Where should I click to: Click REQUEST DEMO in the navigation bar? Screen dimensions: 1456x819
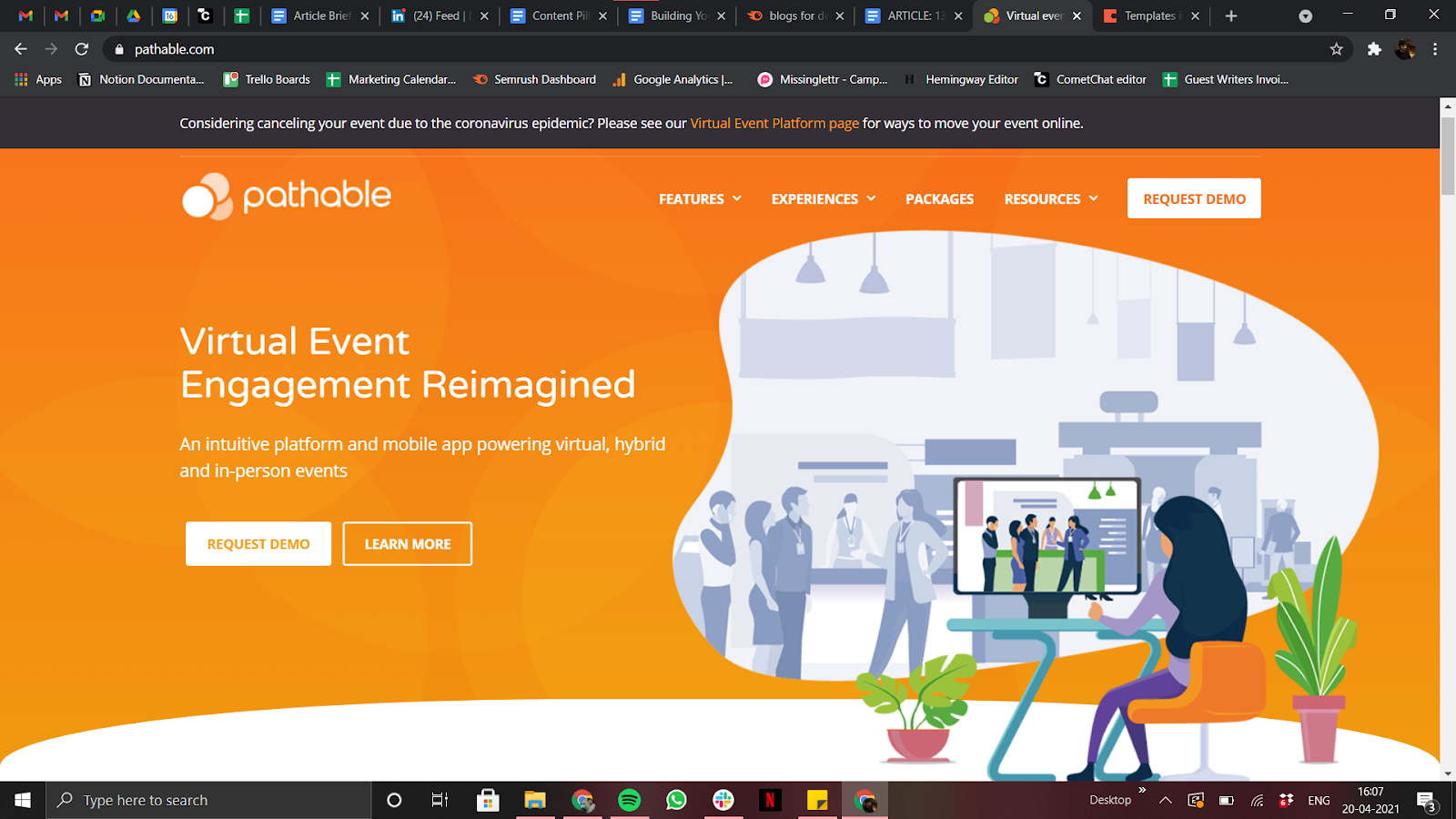[1194, 198]
